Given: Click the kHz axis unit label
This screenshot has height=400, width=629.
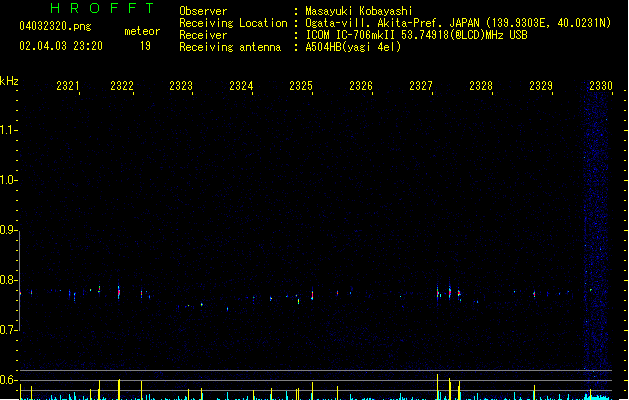Looking at the screenshot, I should [x=9, y=81].
